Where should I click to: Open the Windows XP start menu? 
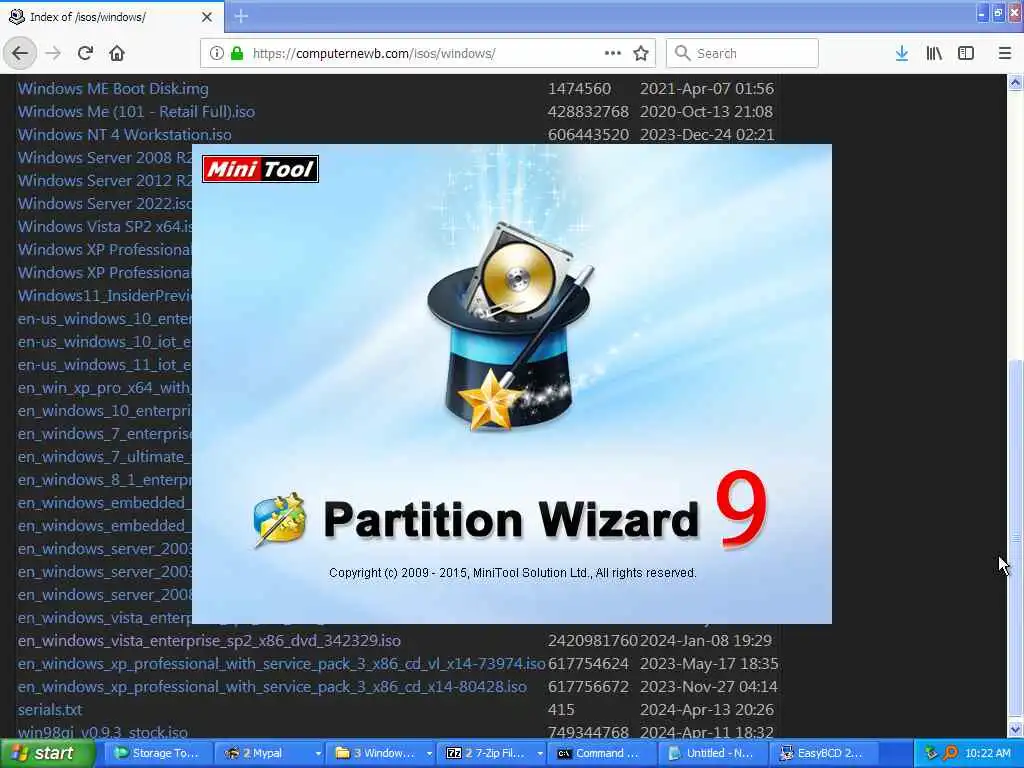[46, 753]
